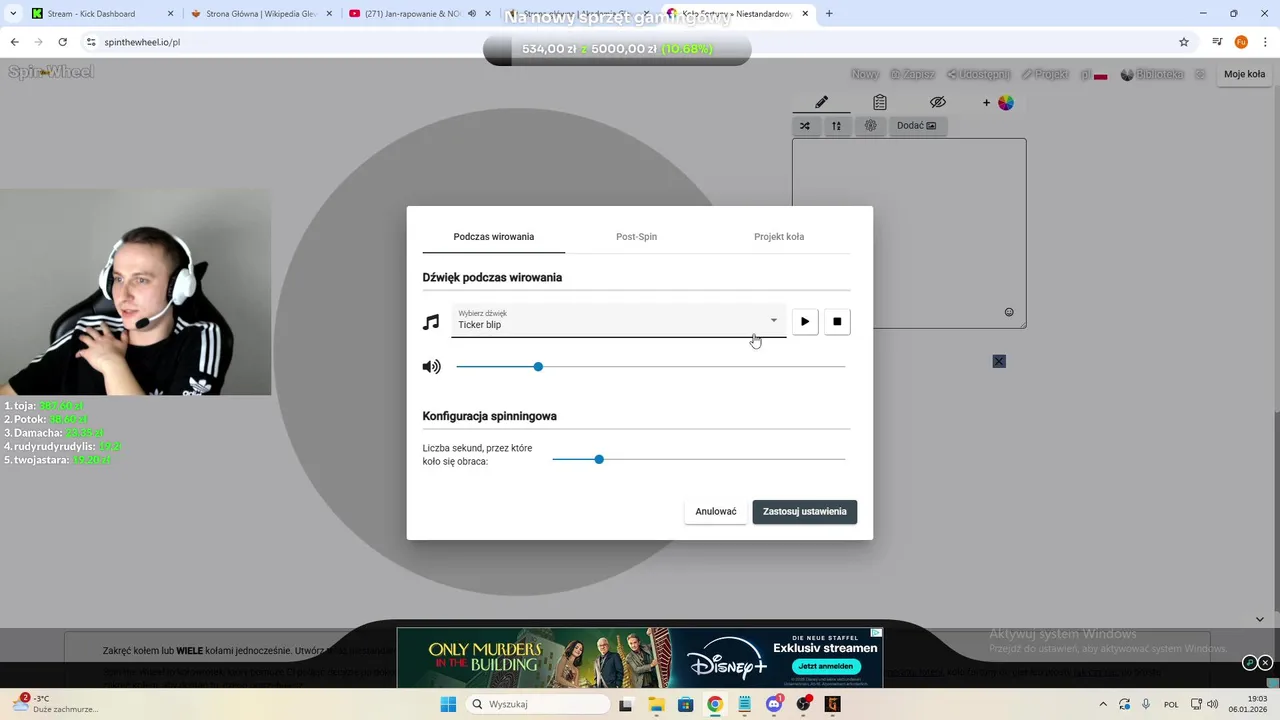Open Discord from the taskbar
The image size is (1280, 720).
(x=774, y=704)
